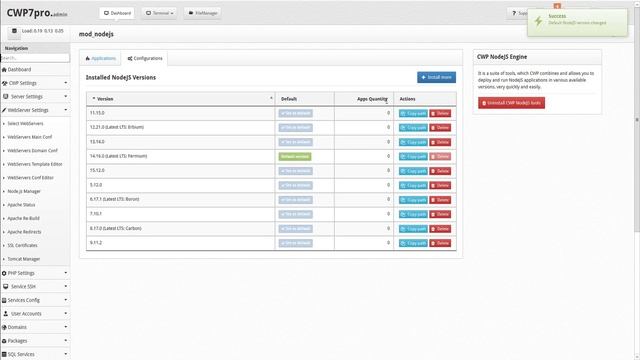Open WebServers Main Conf
Viewport: 640px width, 360px height.
coord(30,137)
